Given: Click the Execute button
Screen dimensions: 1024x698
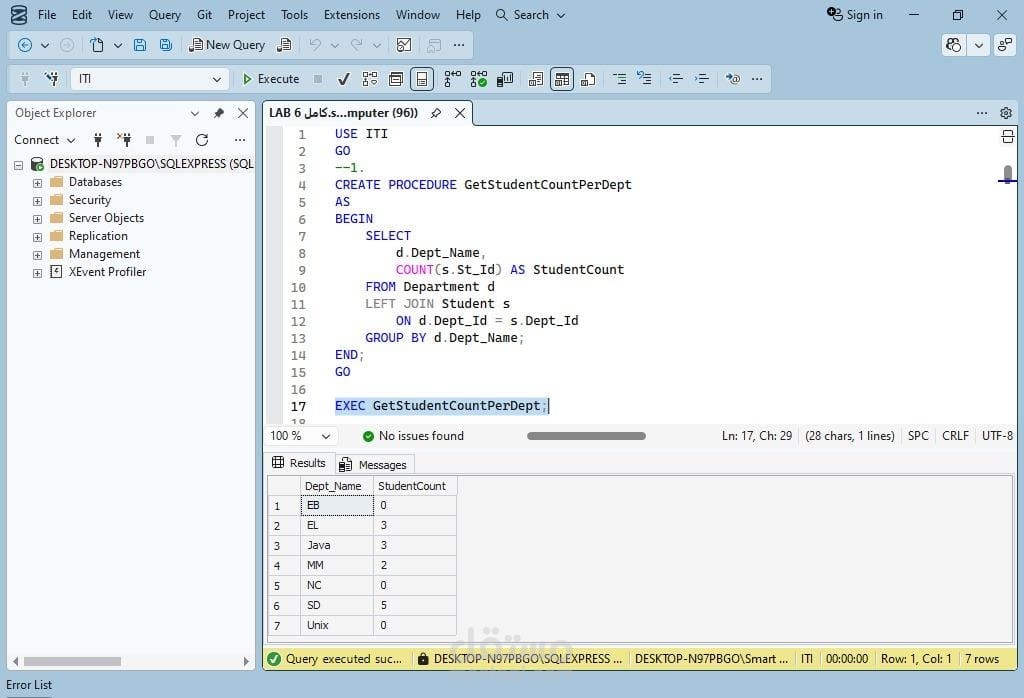Looking at the screenshot, I should pyautogui.click(x=271, y=79).
